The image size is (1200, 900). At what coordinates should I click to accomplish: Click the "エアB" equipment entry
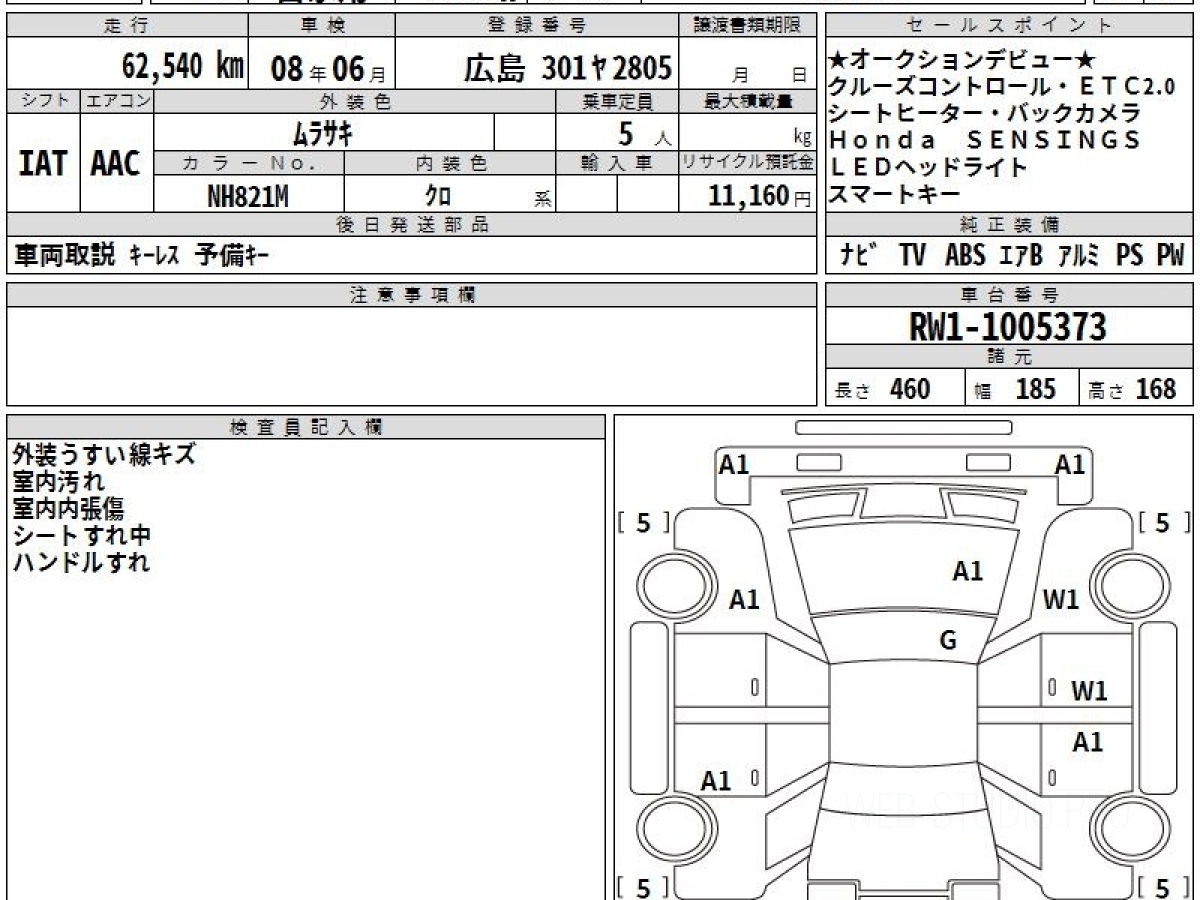click(1021, 256)
